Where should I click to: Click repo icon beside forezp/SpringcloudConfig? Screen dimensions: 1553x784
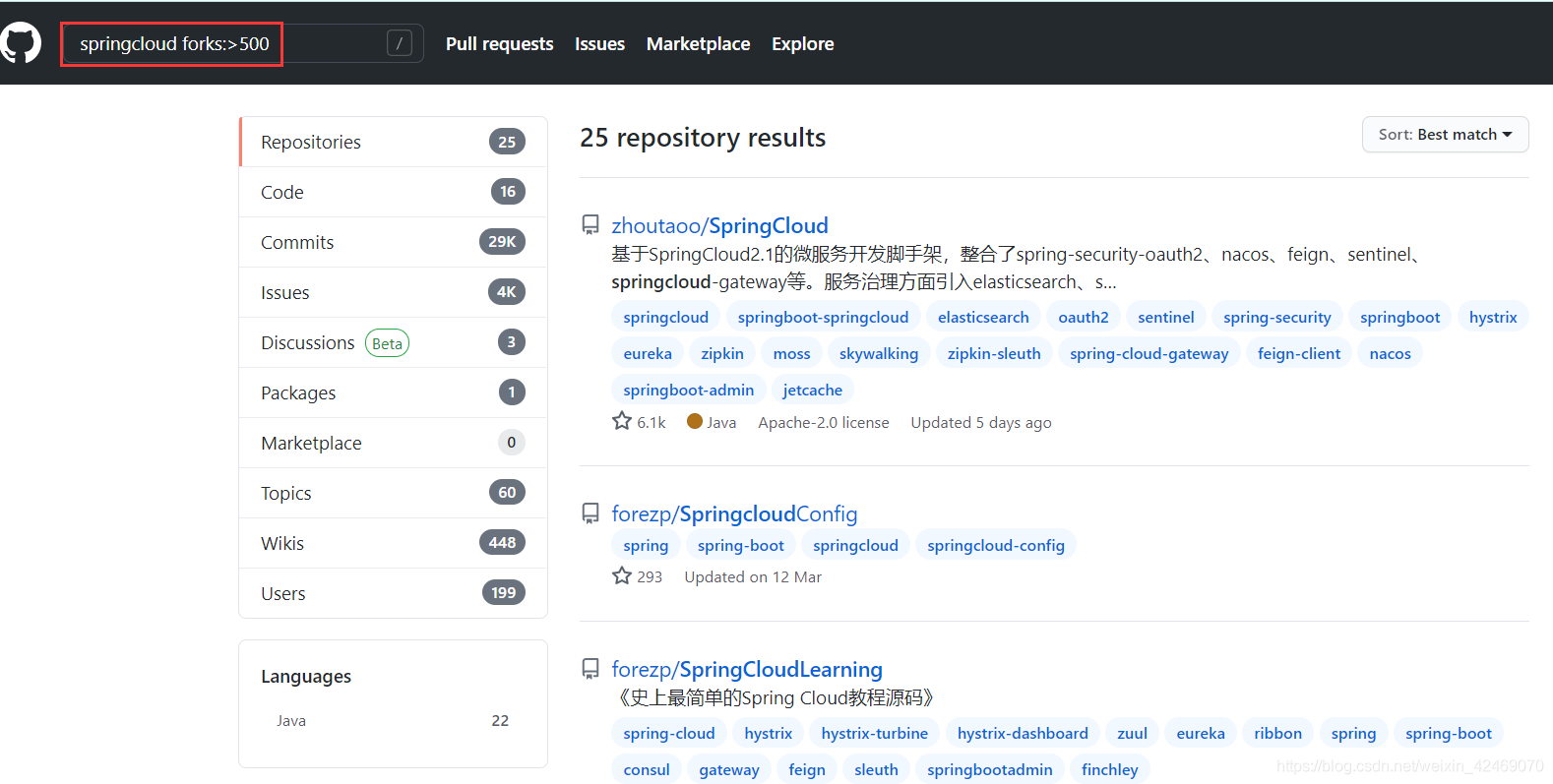[x=590, y=513]
